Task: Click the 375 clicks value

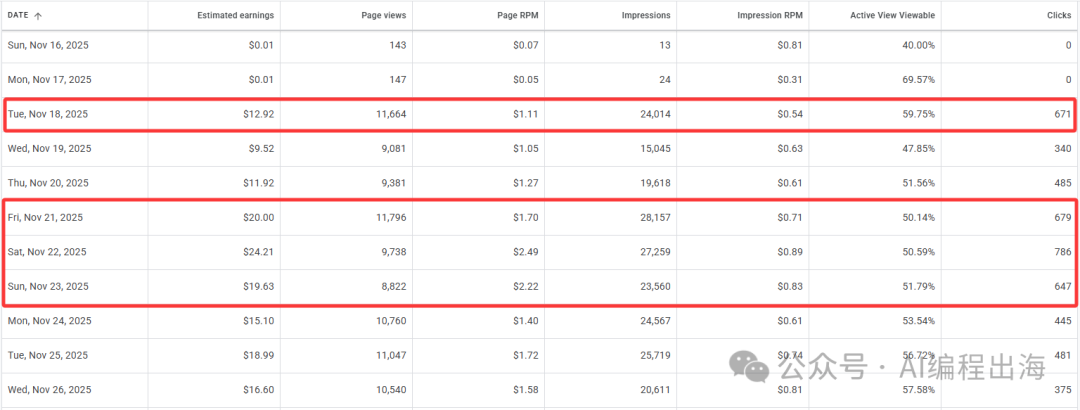Action: point(1062,390)
